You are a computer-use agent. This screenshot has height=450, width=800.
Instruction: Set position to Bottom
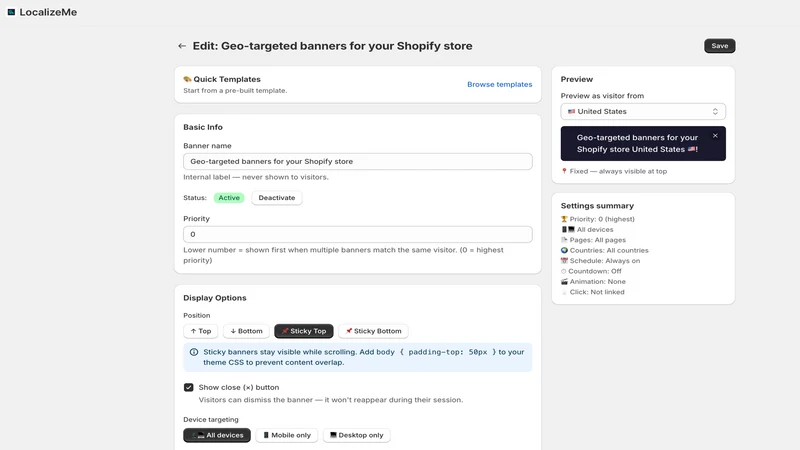point(246,331)
